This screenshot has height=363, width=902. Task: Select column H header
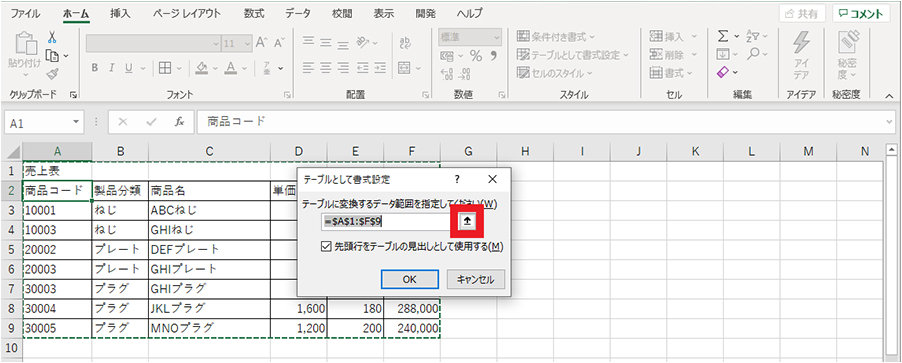pos(525,151)
